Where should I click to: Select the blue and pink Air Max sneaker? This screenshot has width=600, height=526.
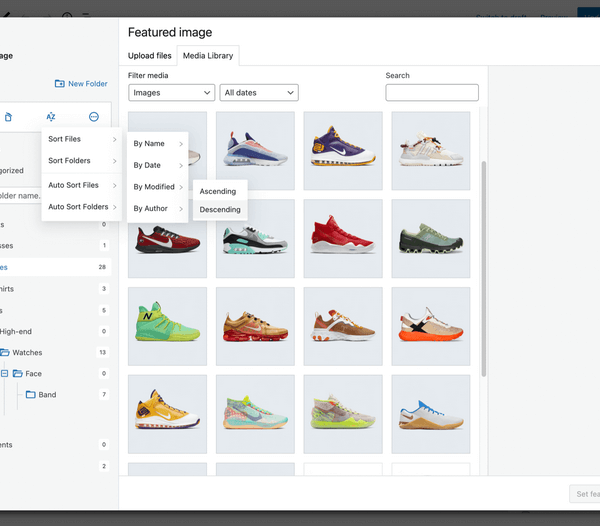point(255,151)
